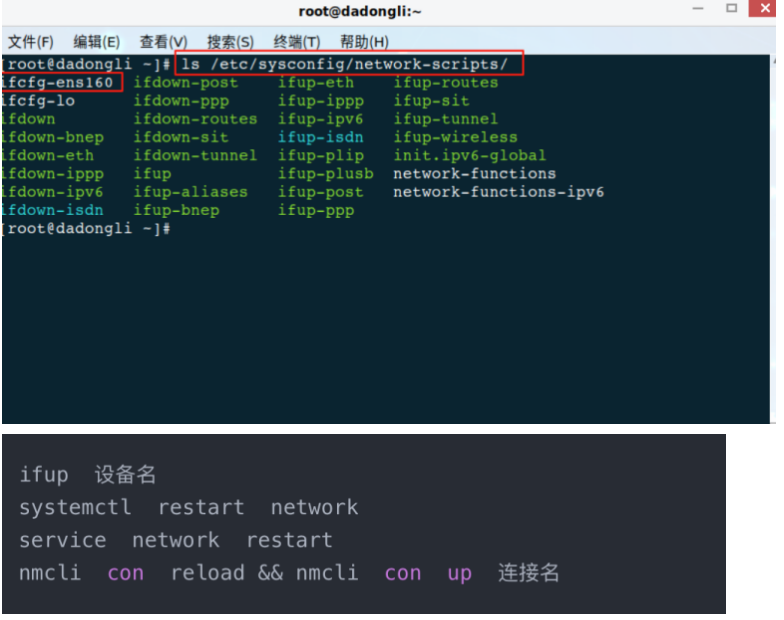Close the root@dadongli terminal window
Screen dimensions: 784x620
(764, 8)
